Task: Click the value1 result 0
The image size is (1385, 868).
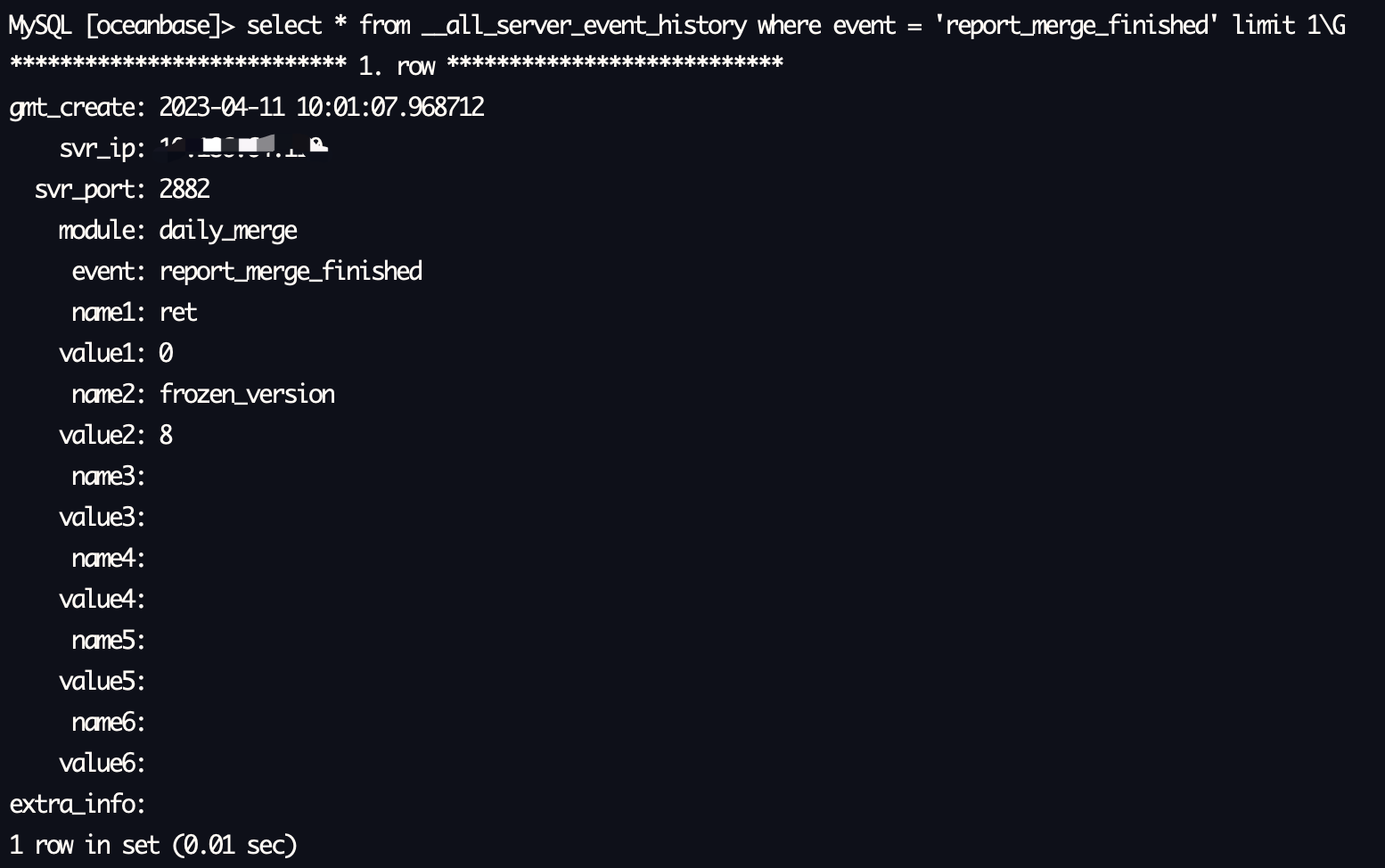Action: [166, 354]
